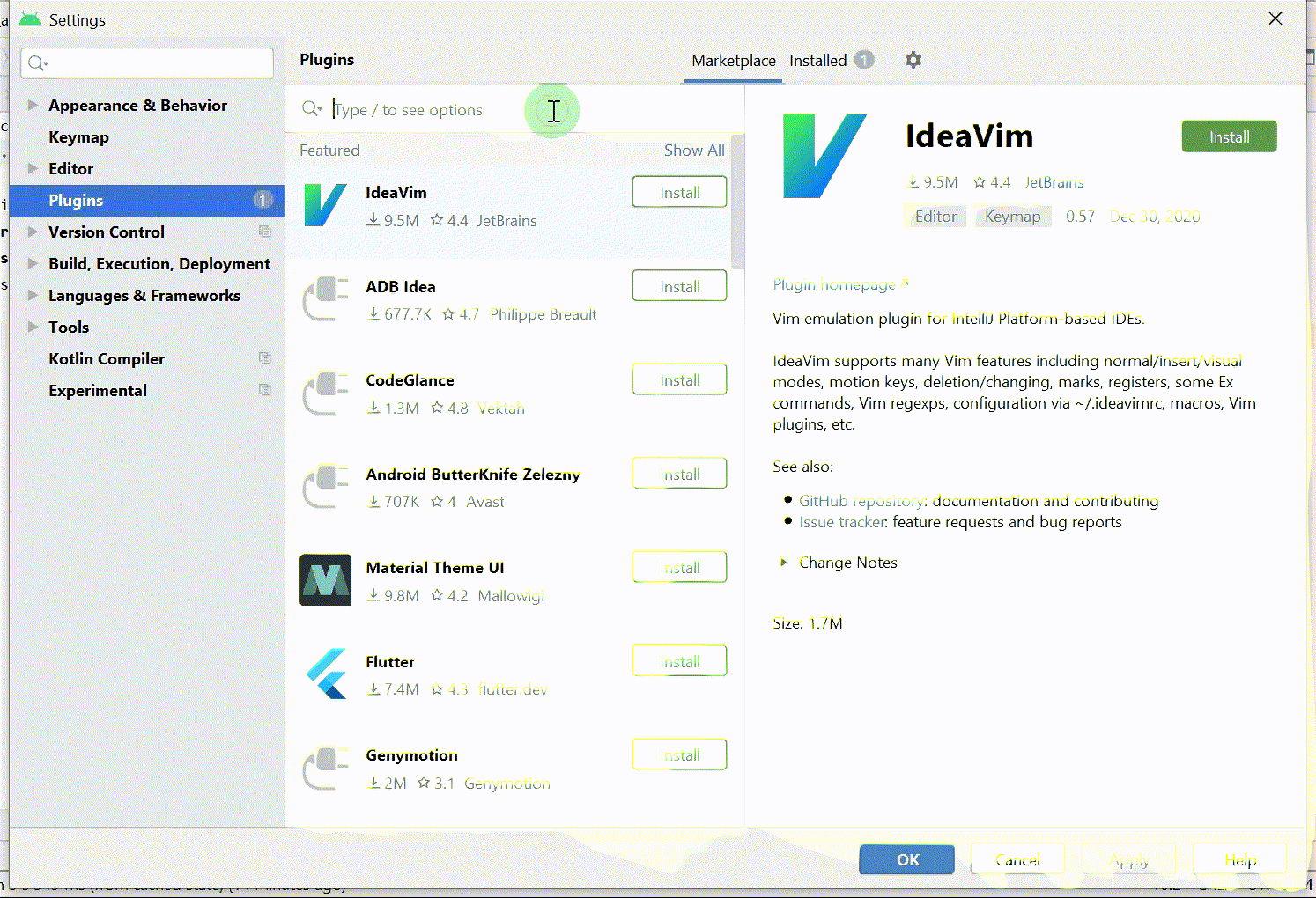1316x898 pixels.
Task: Close the Settings dialog with the X
Action: click(x=1275, y=18)
